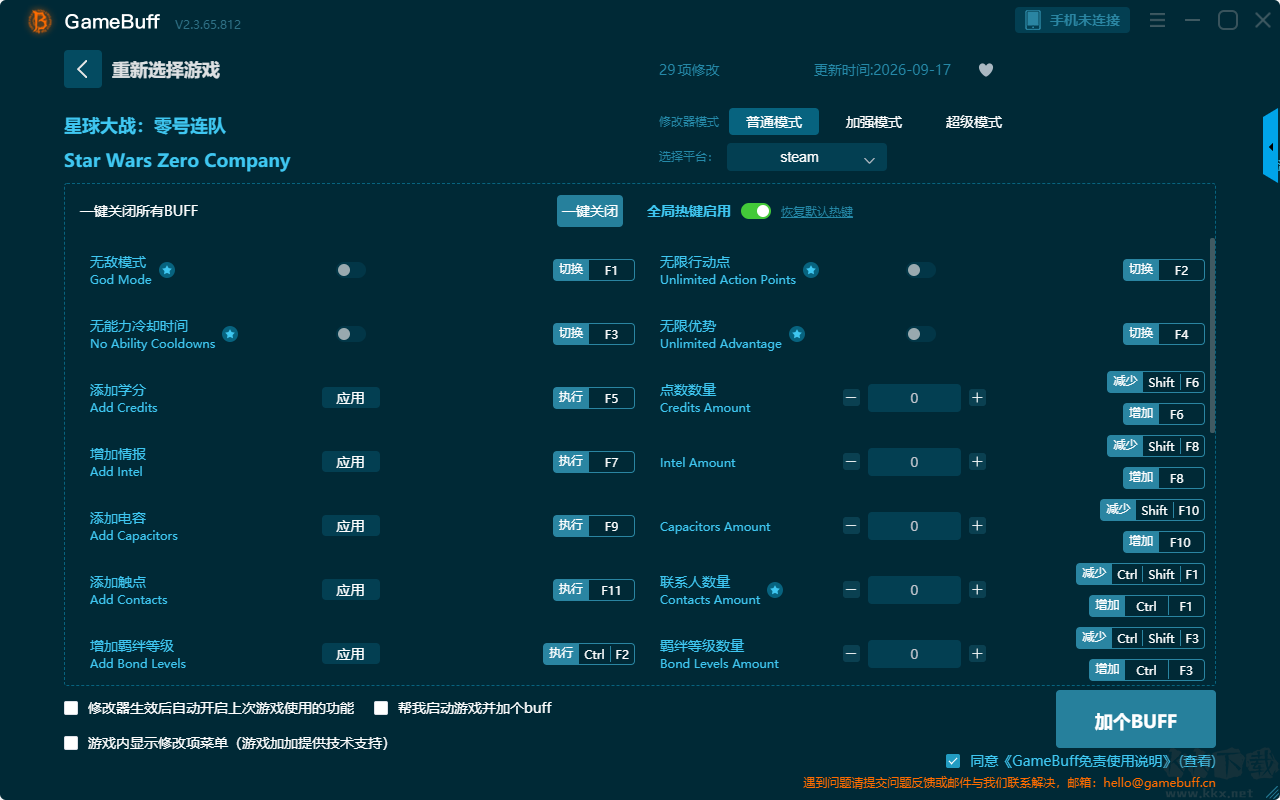Viewport: 1280px width, 800px height.
Task: Click the GameBuff logo icon
Action: pos(40,21)
